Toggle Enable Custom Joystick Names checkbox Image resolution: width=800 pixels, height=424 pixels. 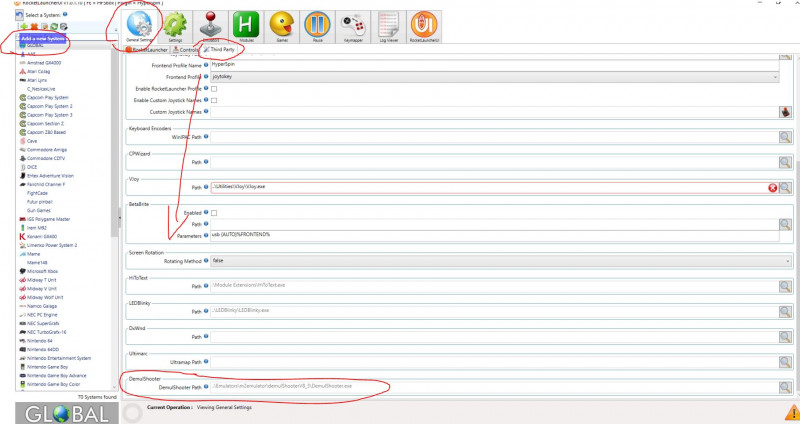[x=214, y=101]
